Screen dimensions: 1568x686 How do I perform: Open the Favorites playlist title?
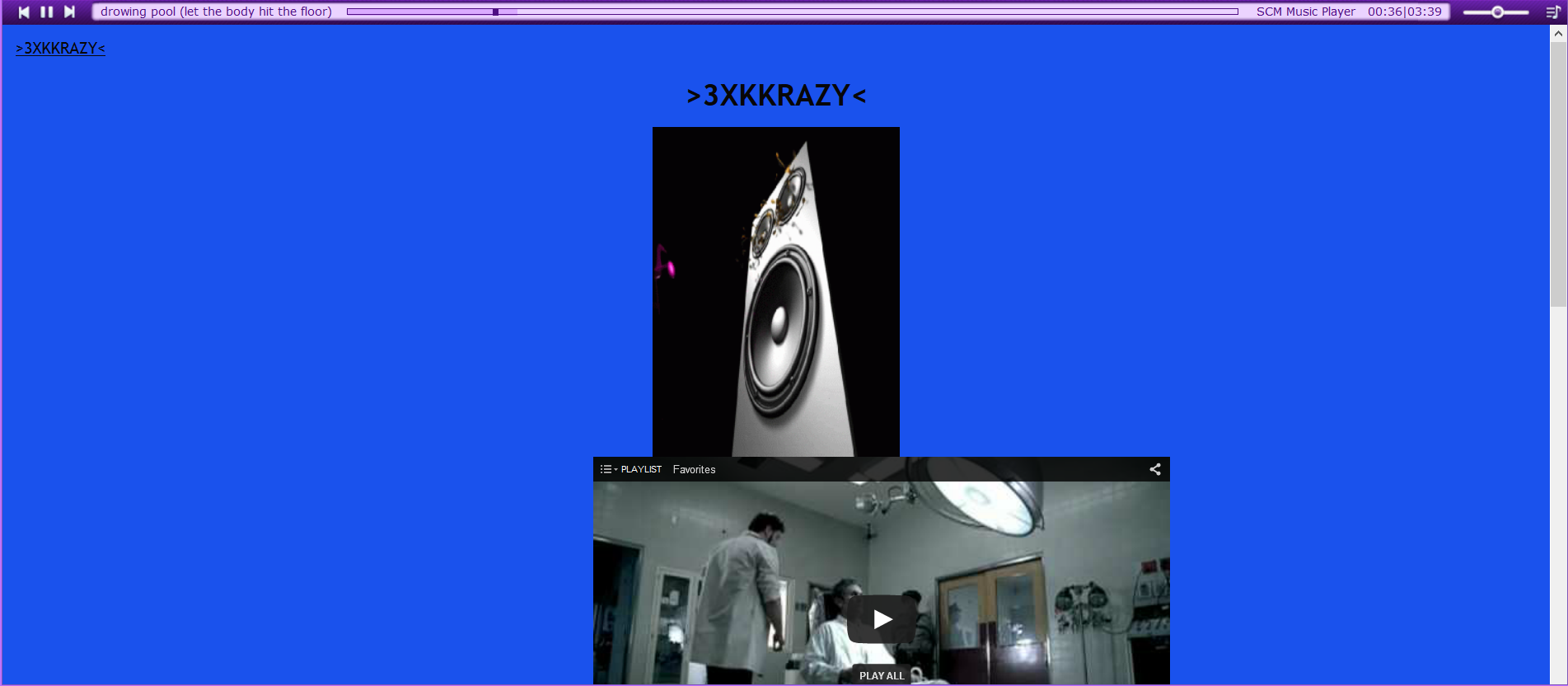click(694, 469)
